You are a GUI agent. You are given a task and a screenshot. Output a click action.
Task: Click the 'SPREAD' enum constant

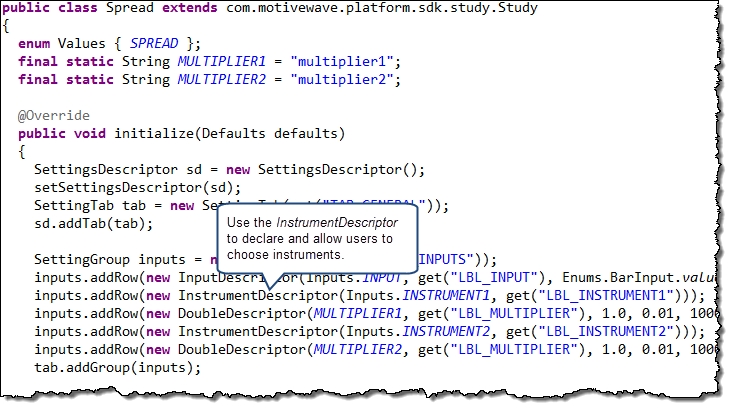[154, 43]
